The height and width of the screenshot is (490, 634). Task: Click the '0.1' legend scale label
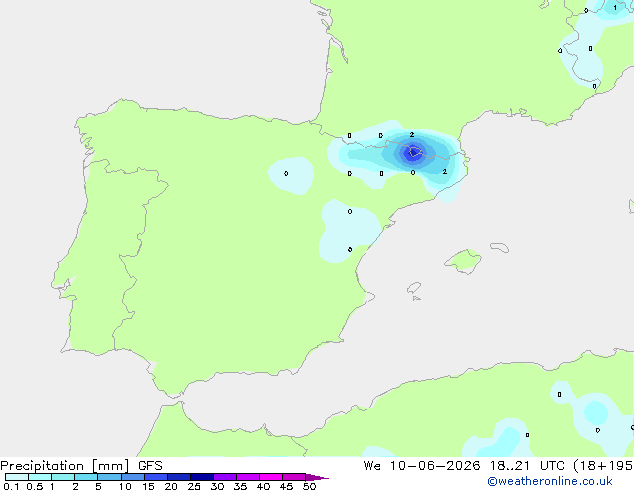point(11,486)
